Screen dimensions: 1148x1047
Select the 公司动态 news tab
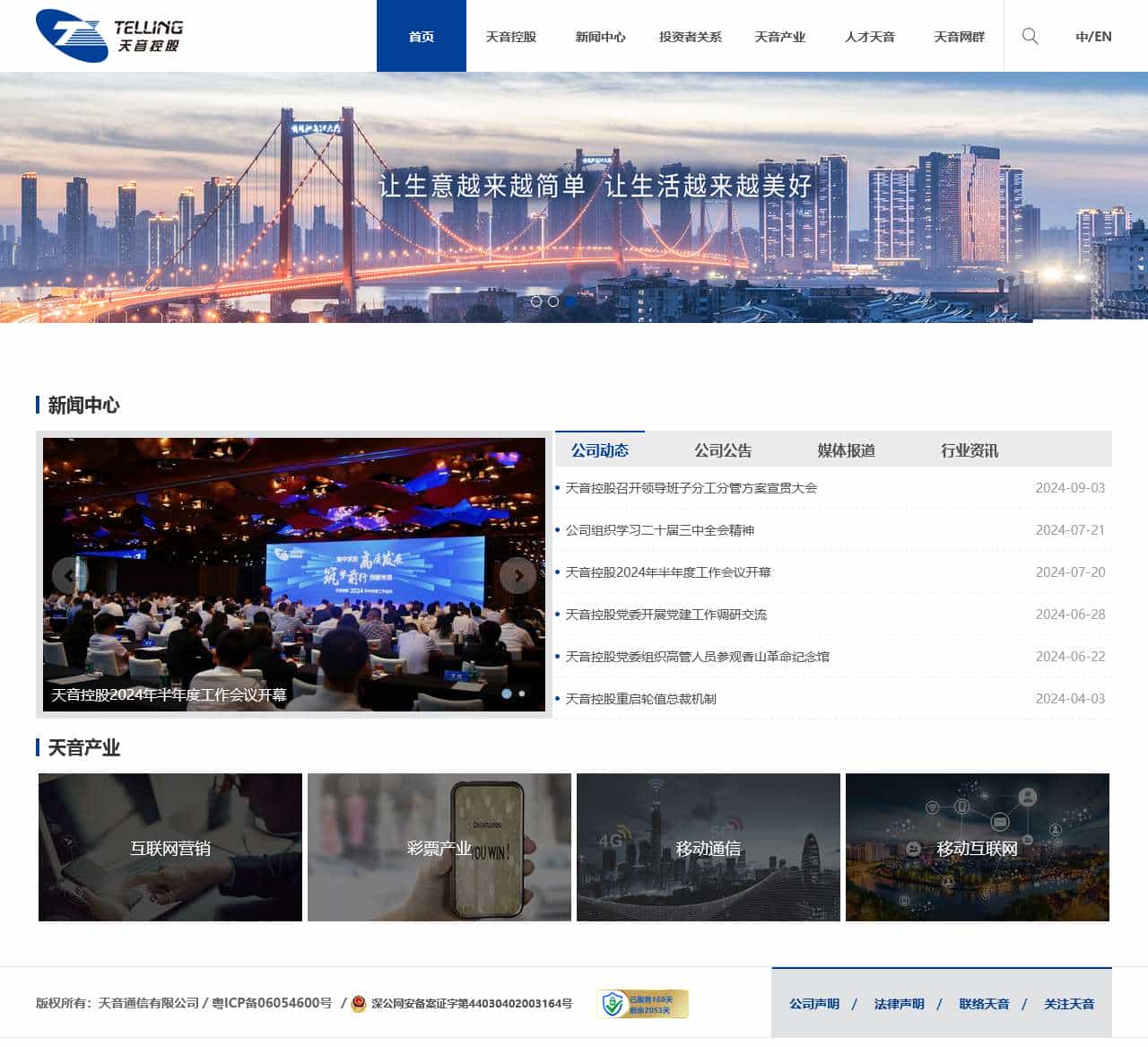(x=600, y=449)
